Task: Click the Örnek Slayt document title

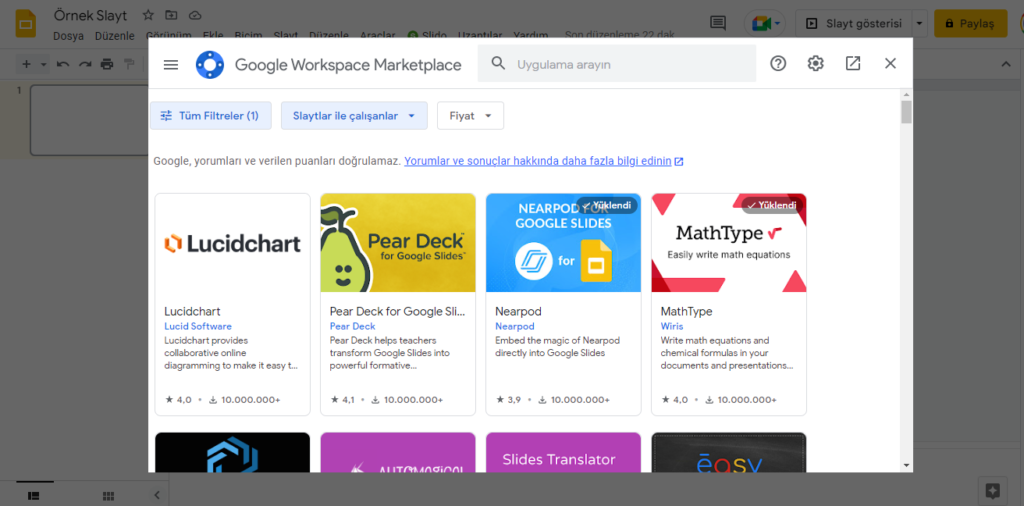Action: tap(90, 15)
